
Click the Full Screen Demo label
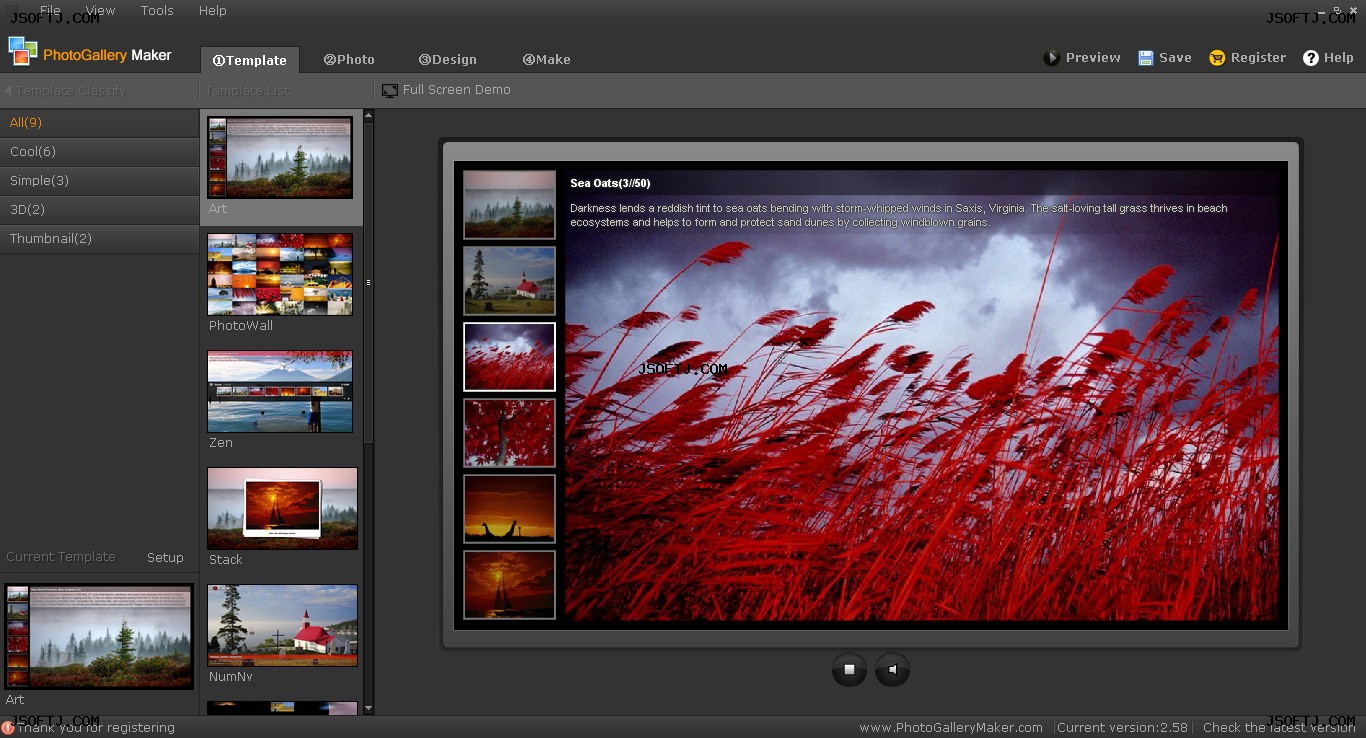click(x=457, y=90)
